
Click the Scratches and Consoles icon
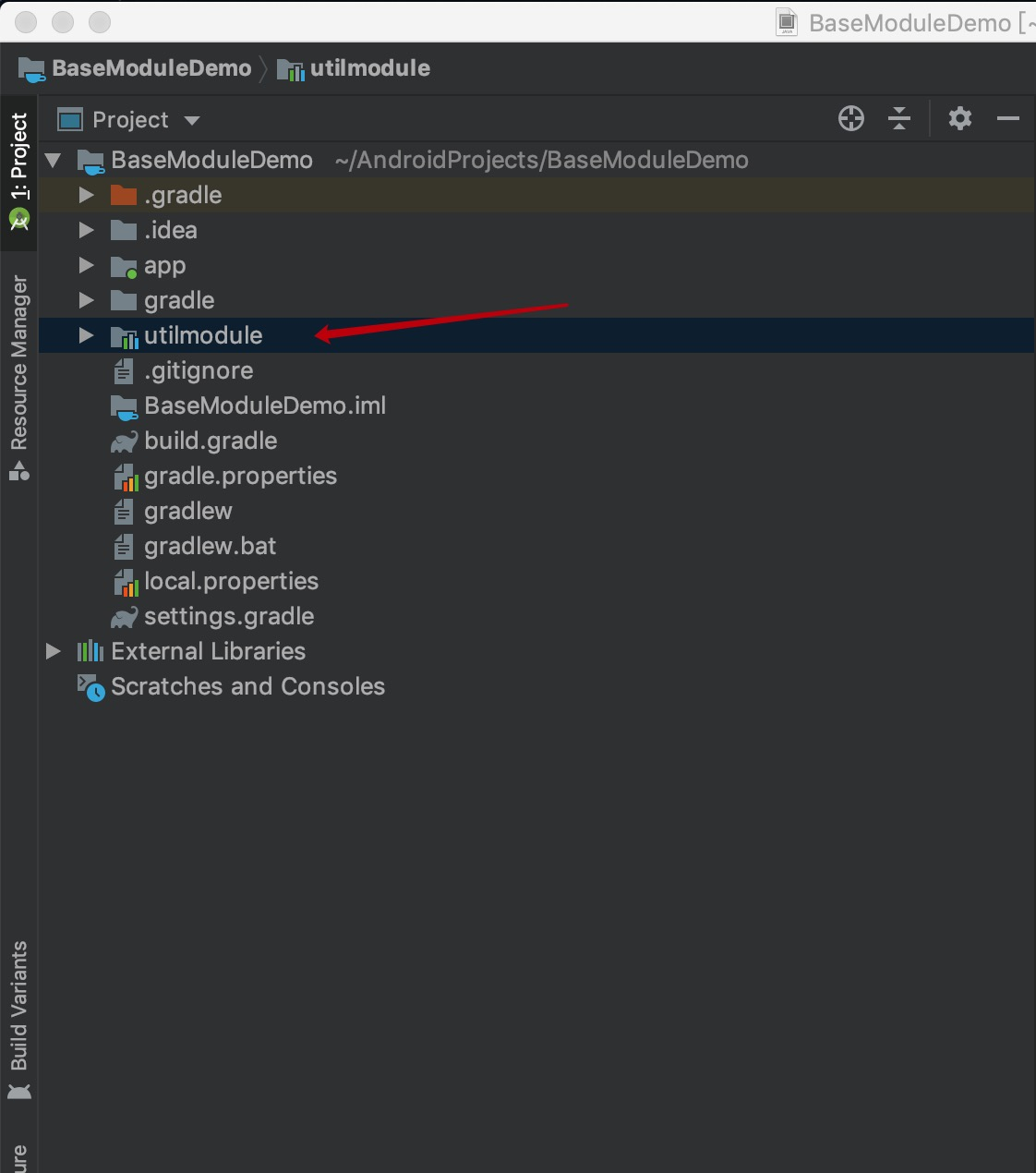90,687
